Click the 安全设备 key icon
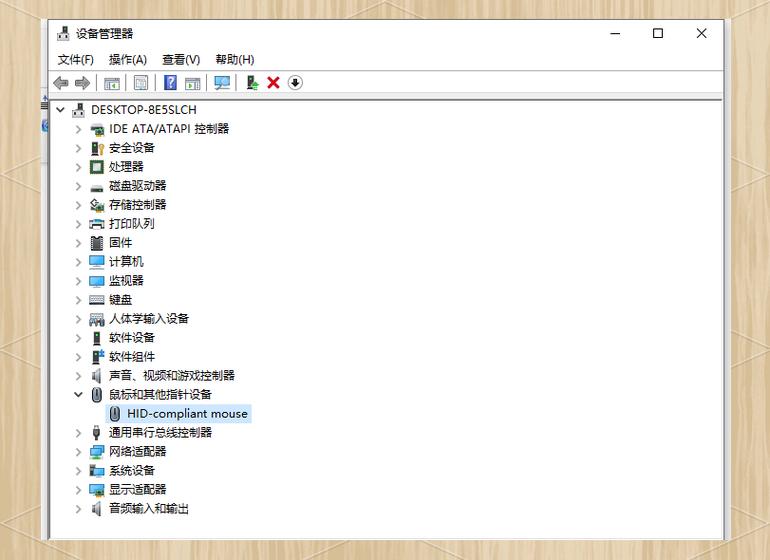This screenshot has height=560, width=770. (97, 148)
